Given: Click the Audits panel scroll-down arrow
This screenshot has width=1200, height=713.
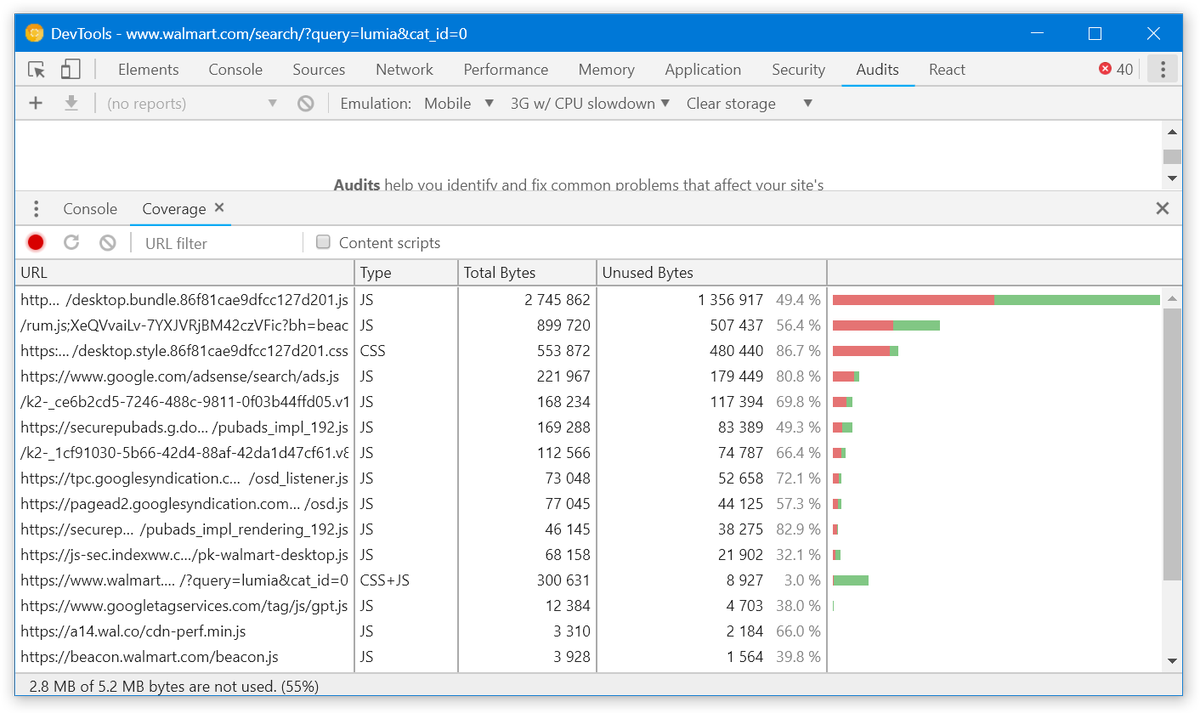Looking at the screenshot, I should coord(1173,178).
